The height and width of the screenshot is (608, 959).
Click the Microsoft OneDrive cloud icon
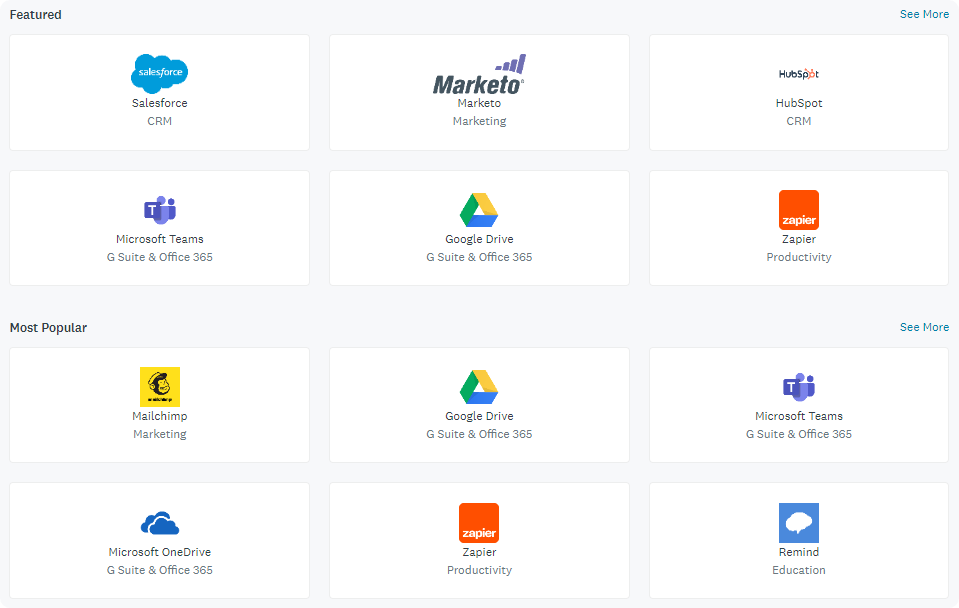(x=160, y=523)
